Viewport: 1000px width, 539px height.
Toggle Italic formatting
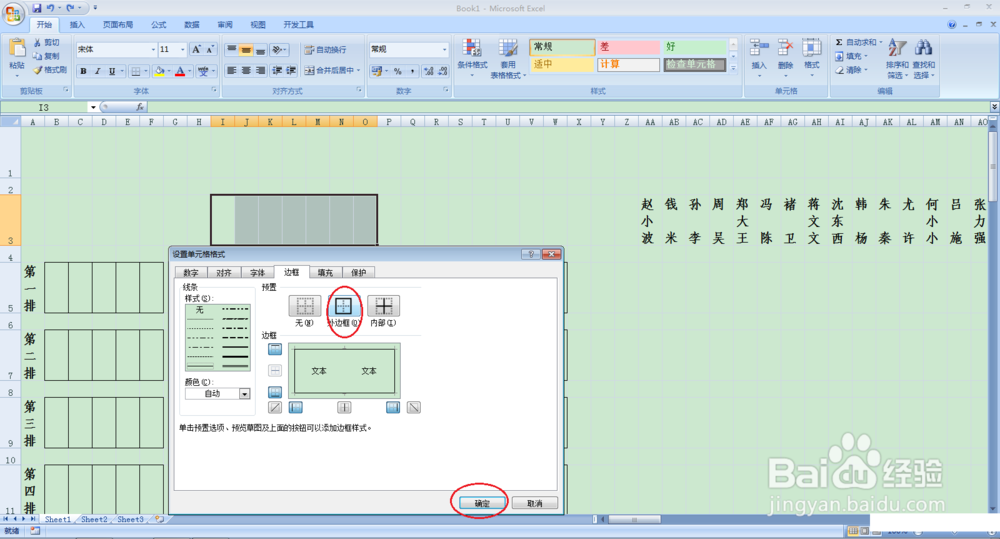click(98, 71)
